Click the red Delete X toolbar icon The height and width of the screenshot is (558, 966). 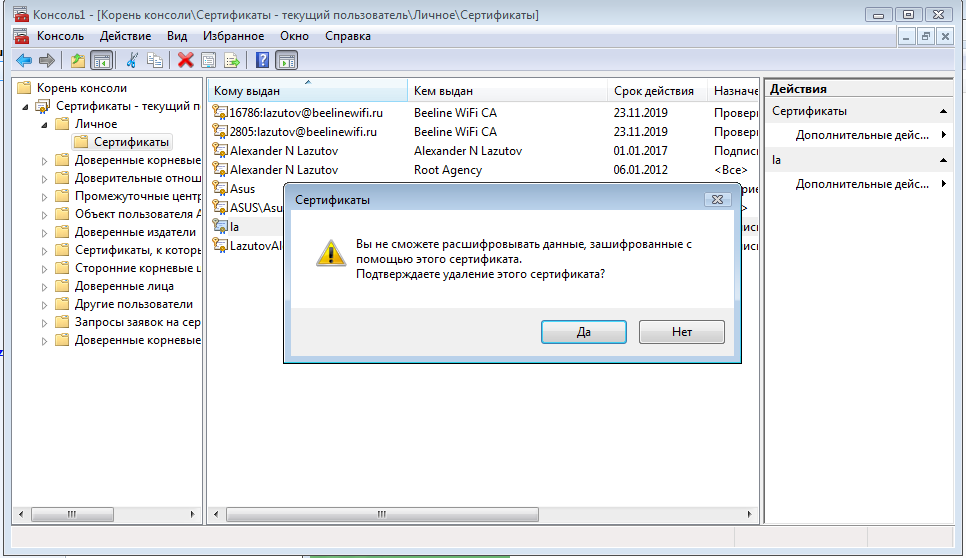click(185, 60)
